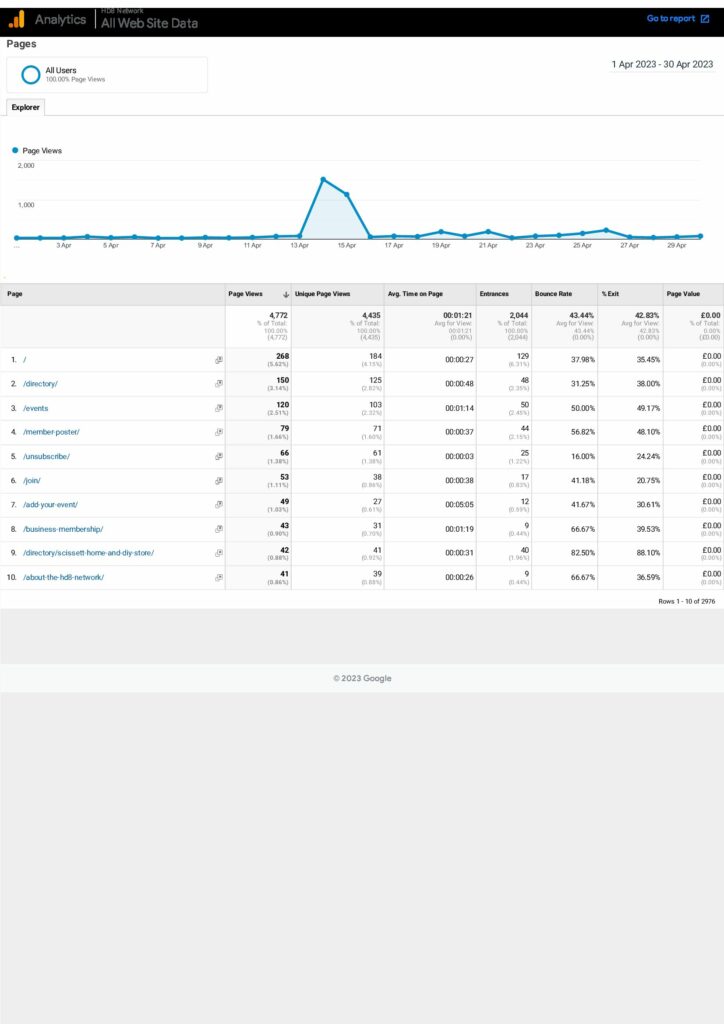Click the Avg. Time on Page column header
724x1024 pixels.
[x=414, y=294]
